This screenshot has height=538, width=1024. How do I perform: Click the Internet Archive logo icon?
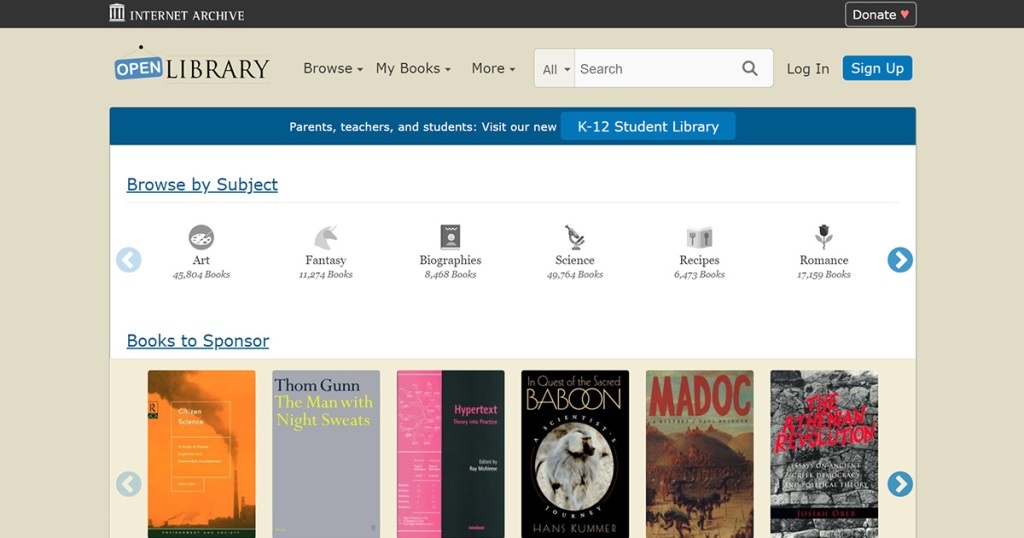click(117, 14)
